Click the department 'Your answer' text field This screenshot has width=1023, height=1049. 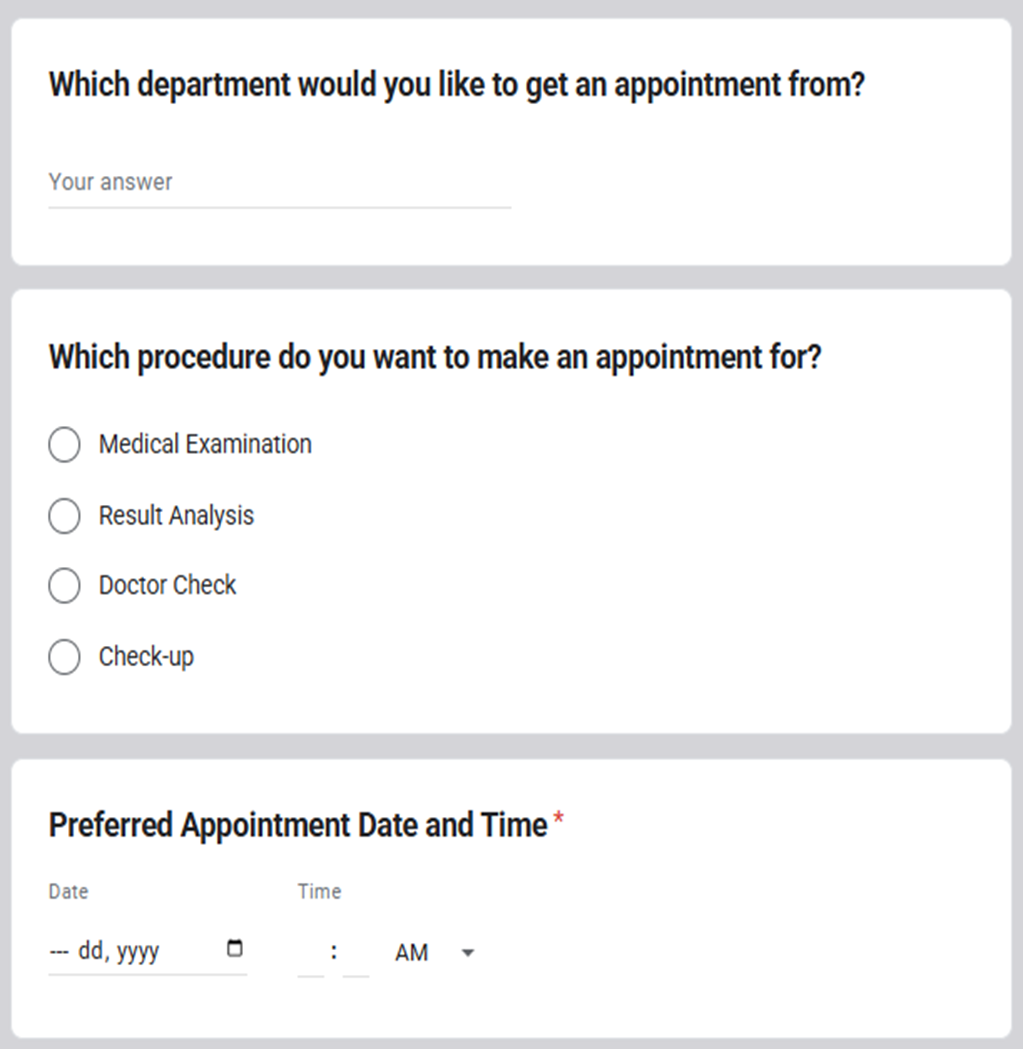(x=279, y=183)
